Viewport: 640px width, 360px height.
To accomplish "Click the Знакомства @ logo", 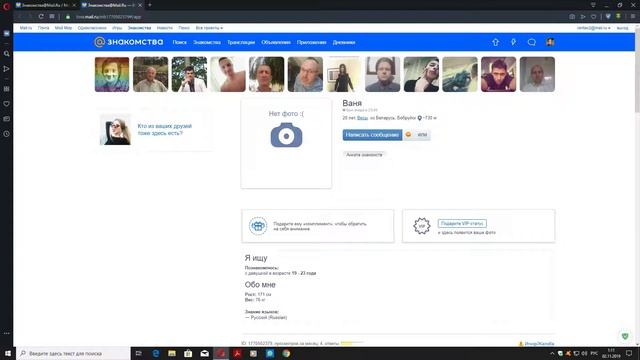I will (x=129, y=42).
